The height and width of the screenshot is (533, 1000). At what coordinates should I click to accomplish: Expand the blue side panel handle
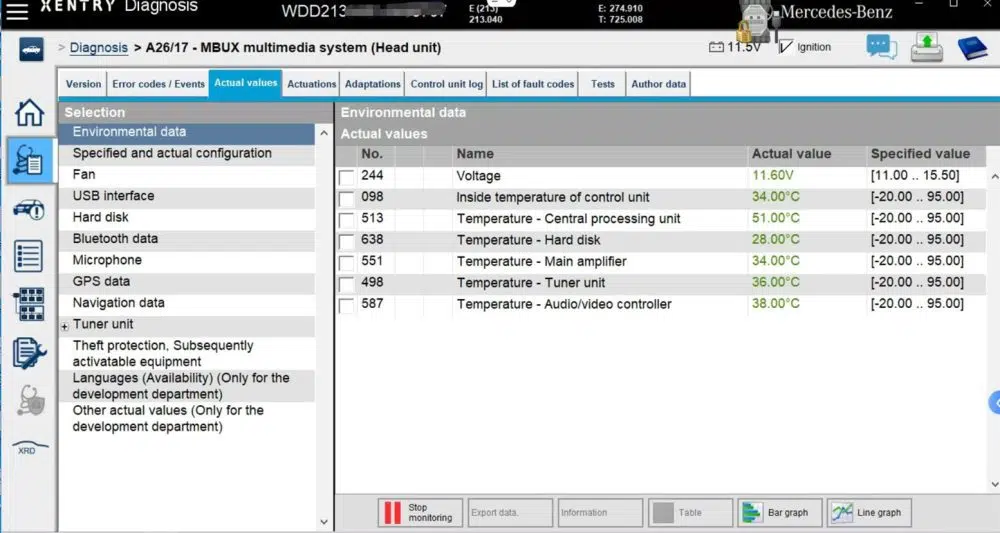pos(995,403)
